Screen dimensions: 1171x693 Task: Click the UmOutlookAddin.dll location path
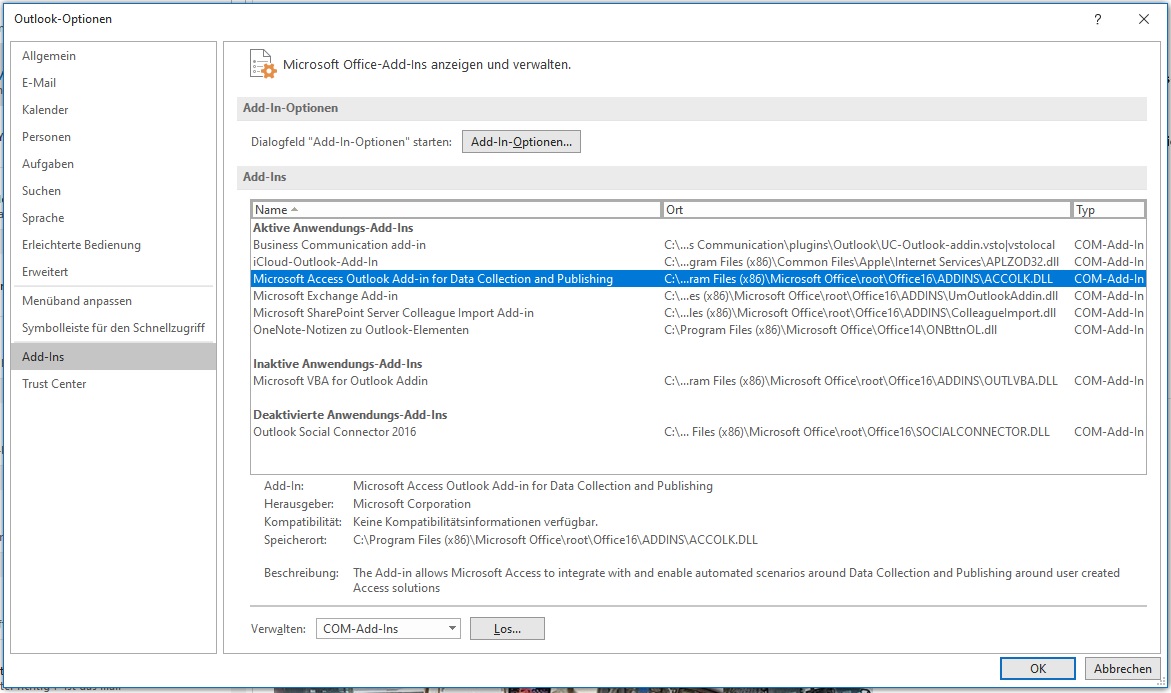coord(861,296)
